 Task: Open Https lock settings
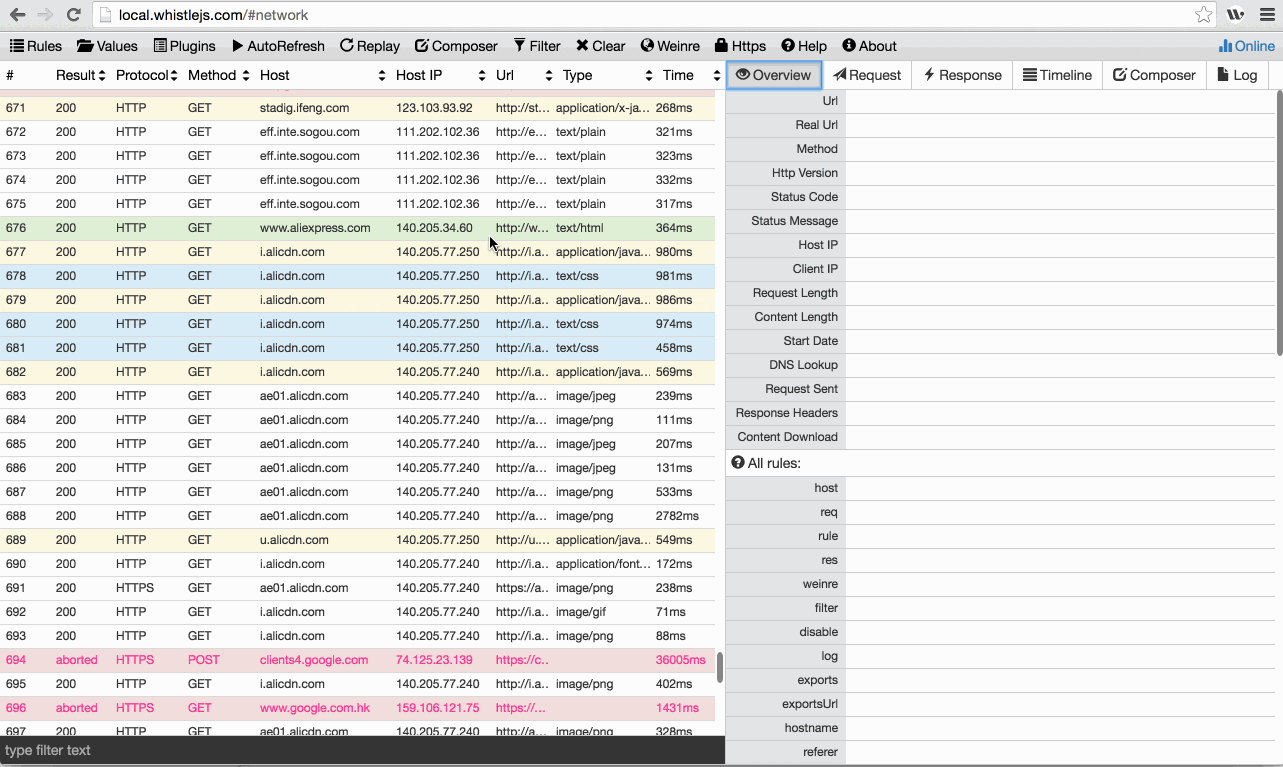click(740, 46)
